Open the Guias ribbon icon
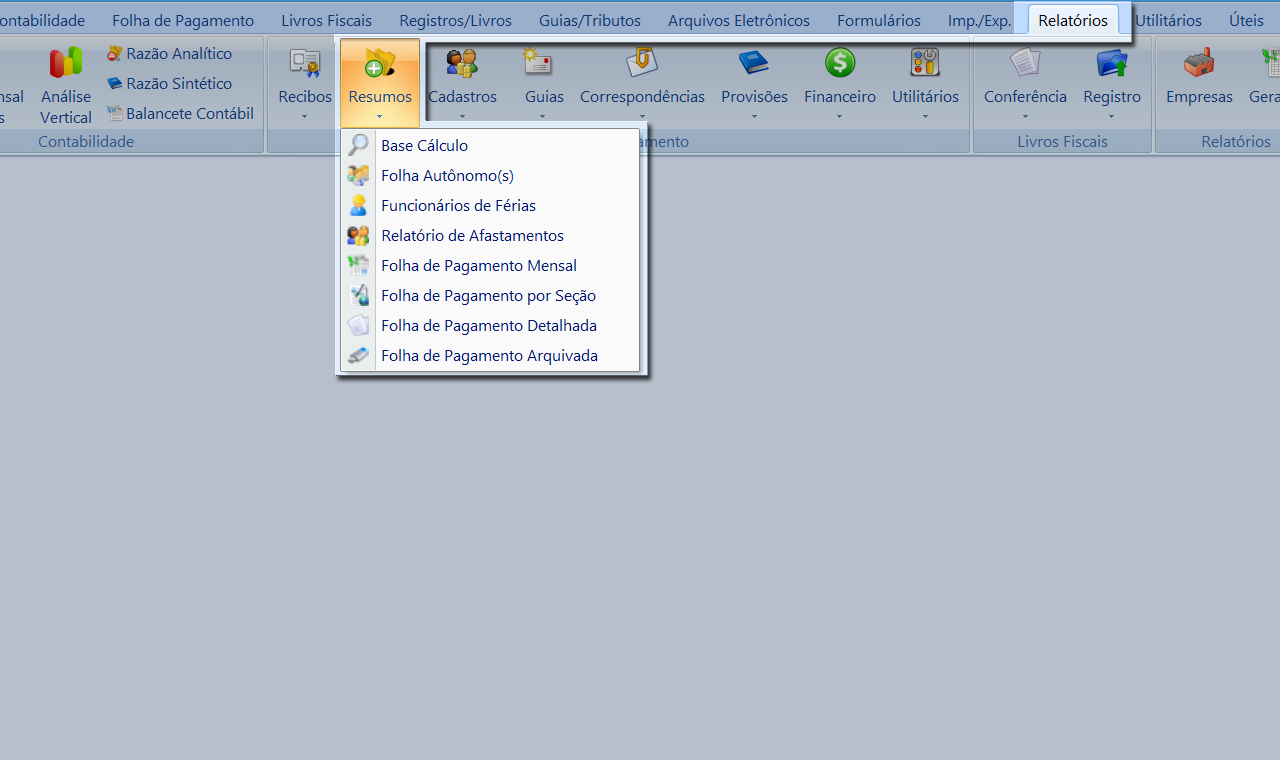1280x760 pixels. (538, 63)
